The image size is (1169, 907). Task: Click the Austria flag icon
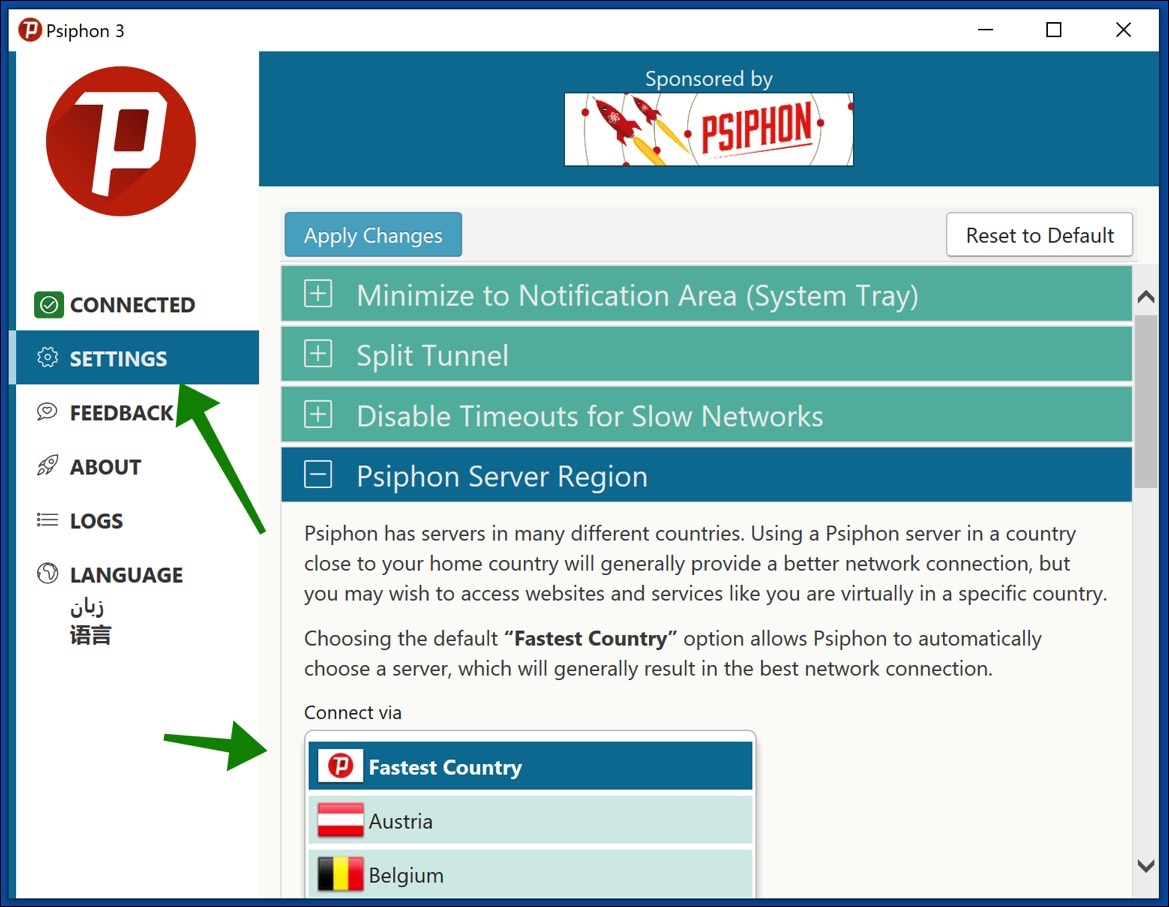341,821
